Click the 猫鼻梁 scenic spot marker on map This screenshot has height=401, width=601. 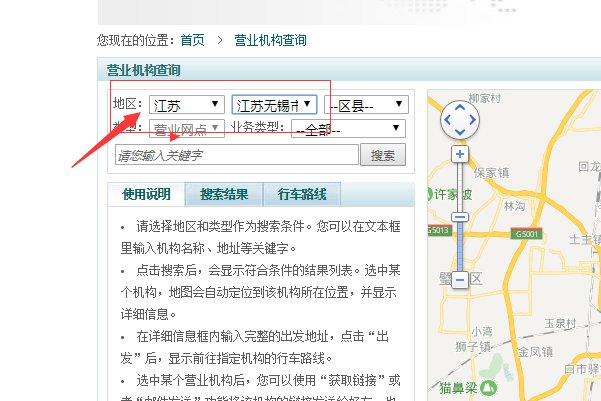click(x=489, y=388)
